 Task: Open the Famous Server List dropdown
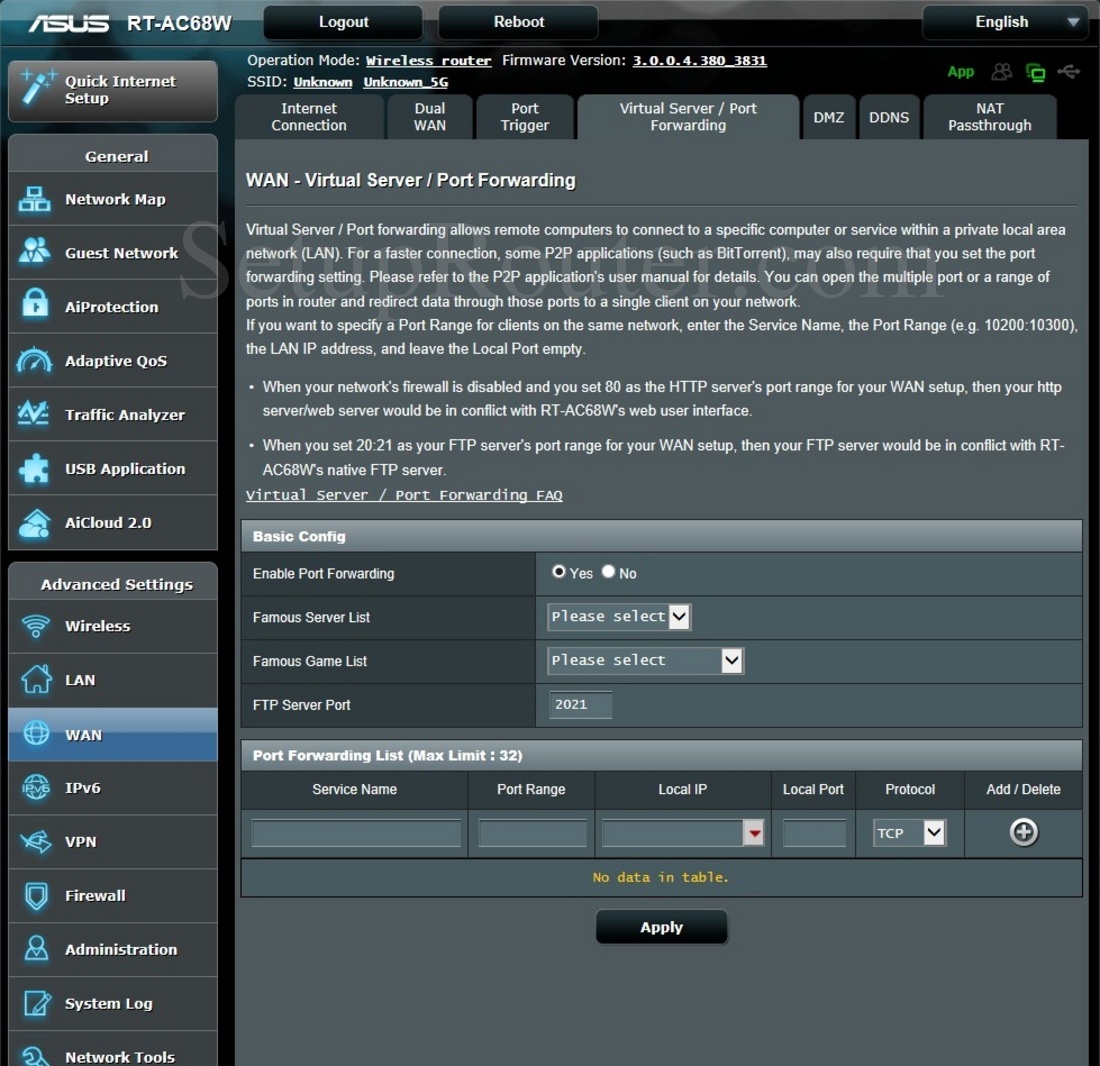tap(618, 616)
